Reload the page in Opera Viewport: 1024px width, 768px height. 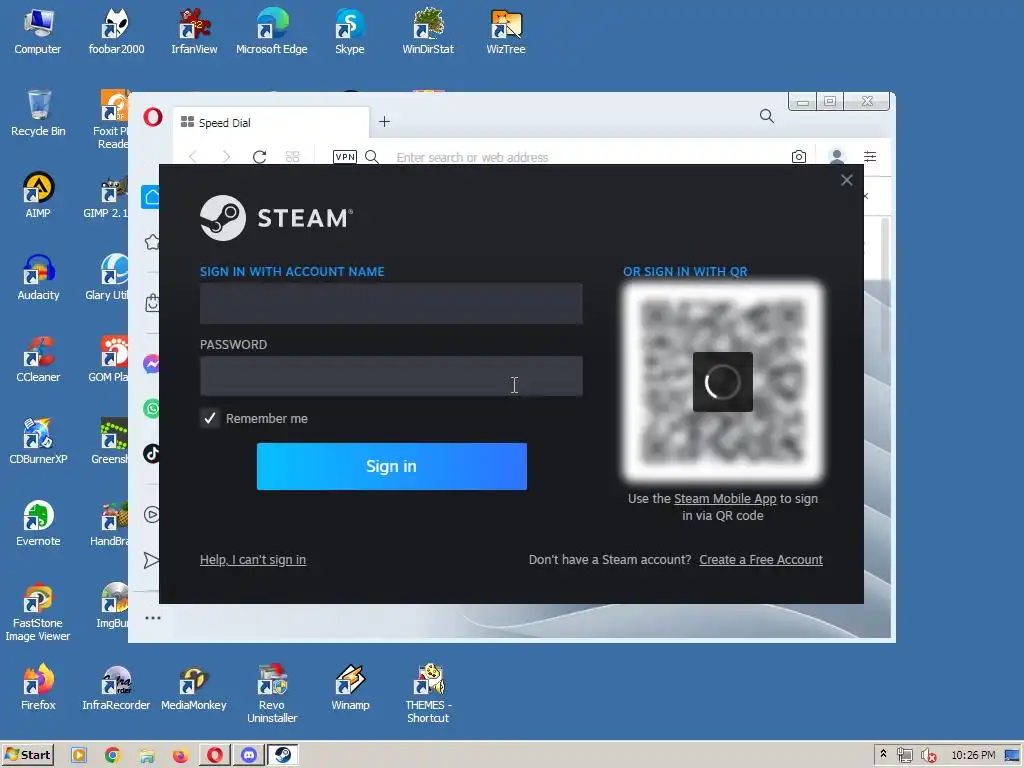coord(259,157)
